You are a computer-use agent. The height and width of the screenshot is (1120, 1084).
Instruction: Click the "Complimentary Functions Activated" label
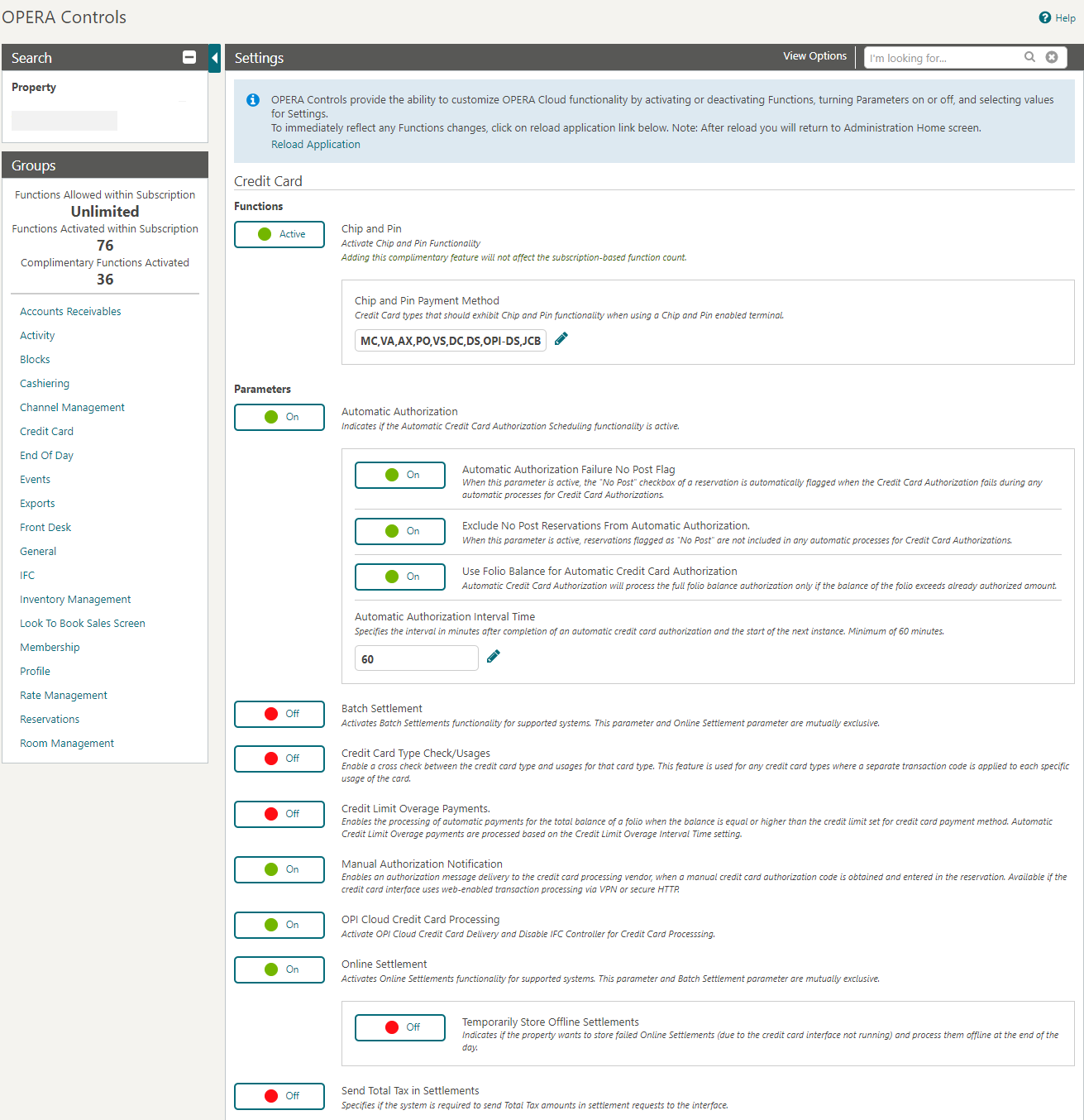[105, 263]
